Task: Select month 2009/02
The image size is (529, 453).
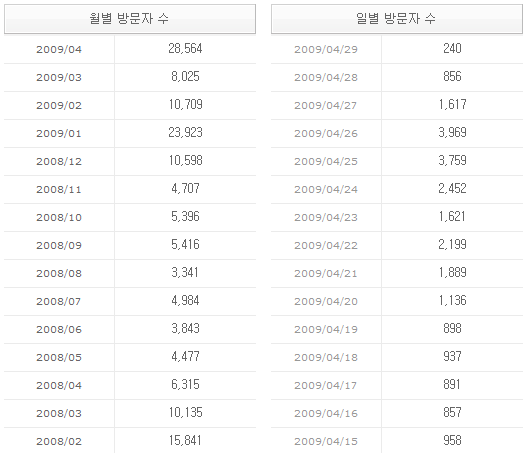Action: coord(59,106)
